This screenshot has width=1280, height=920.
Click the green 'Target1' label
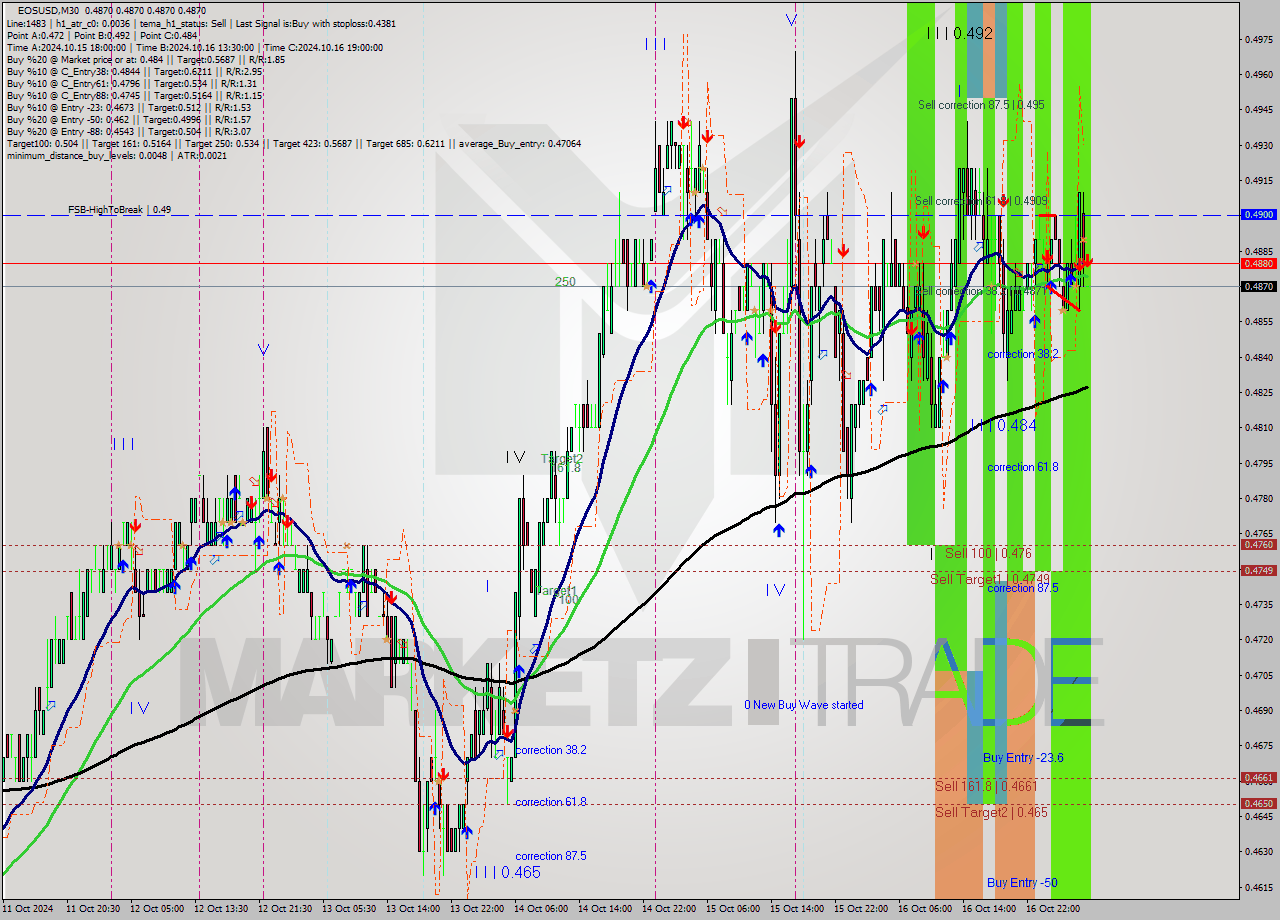(x=555, y=590)
